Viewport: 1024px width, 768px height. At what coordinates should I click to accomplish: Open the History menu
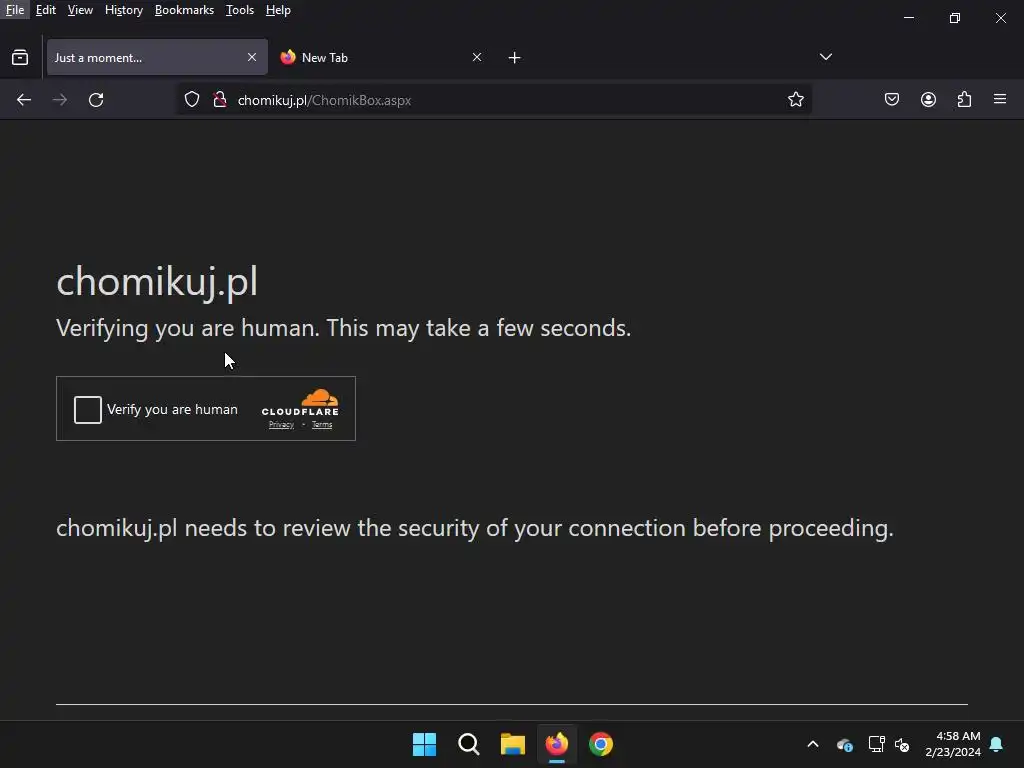[123, 10]
